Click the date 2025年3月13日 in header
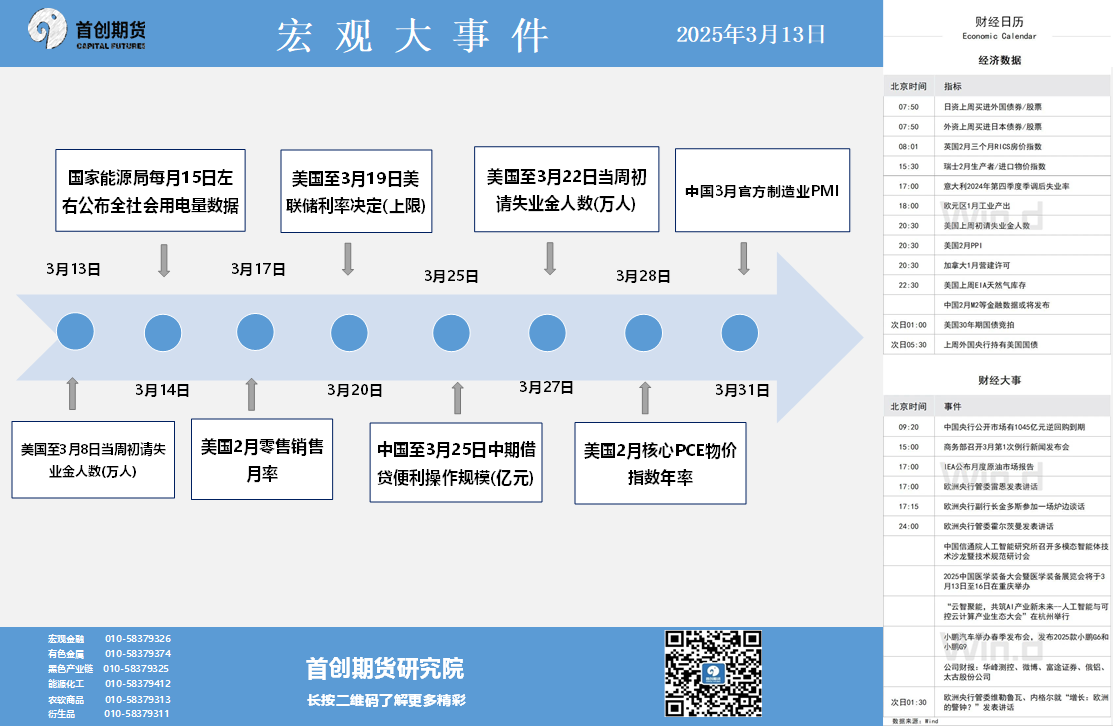This screenshot has width=1113, height=727. point(750,34)
